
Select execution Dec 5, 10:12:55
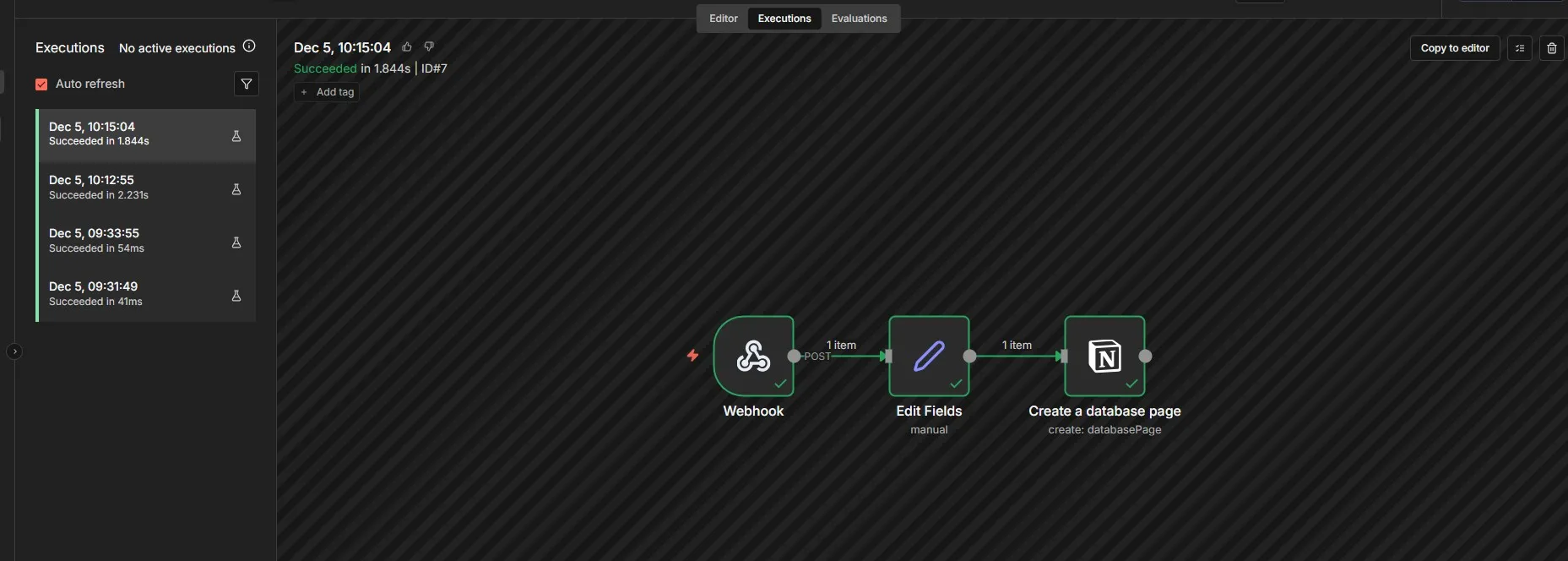[146, 188]
